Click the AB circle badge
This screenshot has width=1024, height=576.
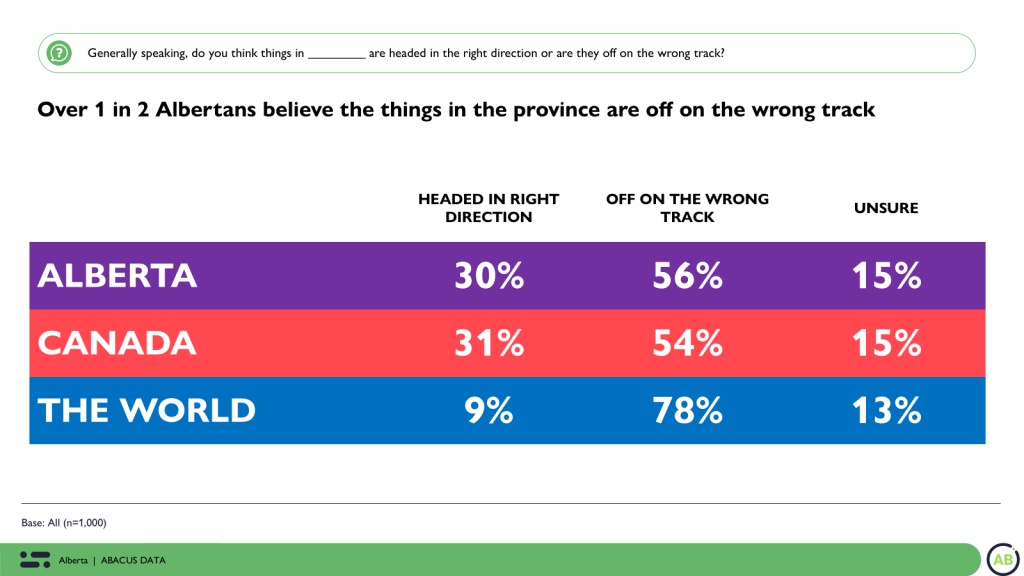1002,559
